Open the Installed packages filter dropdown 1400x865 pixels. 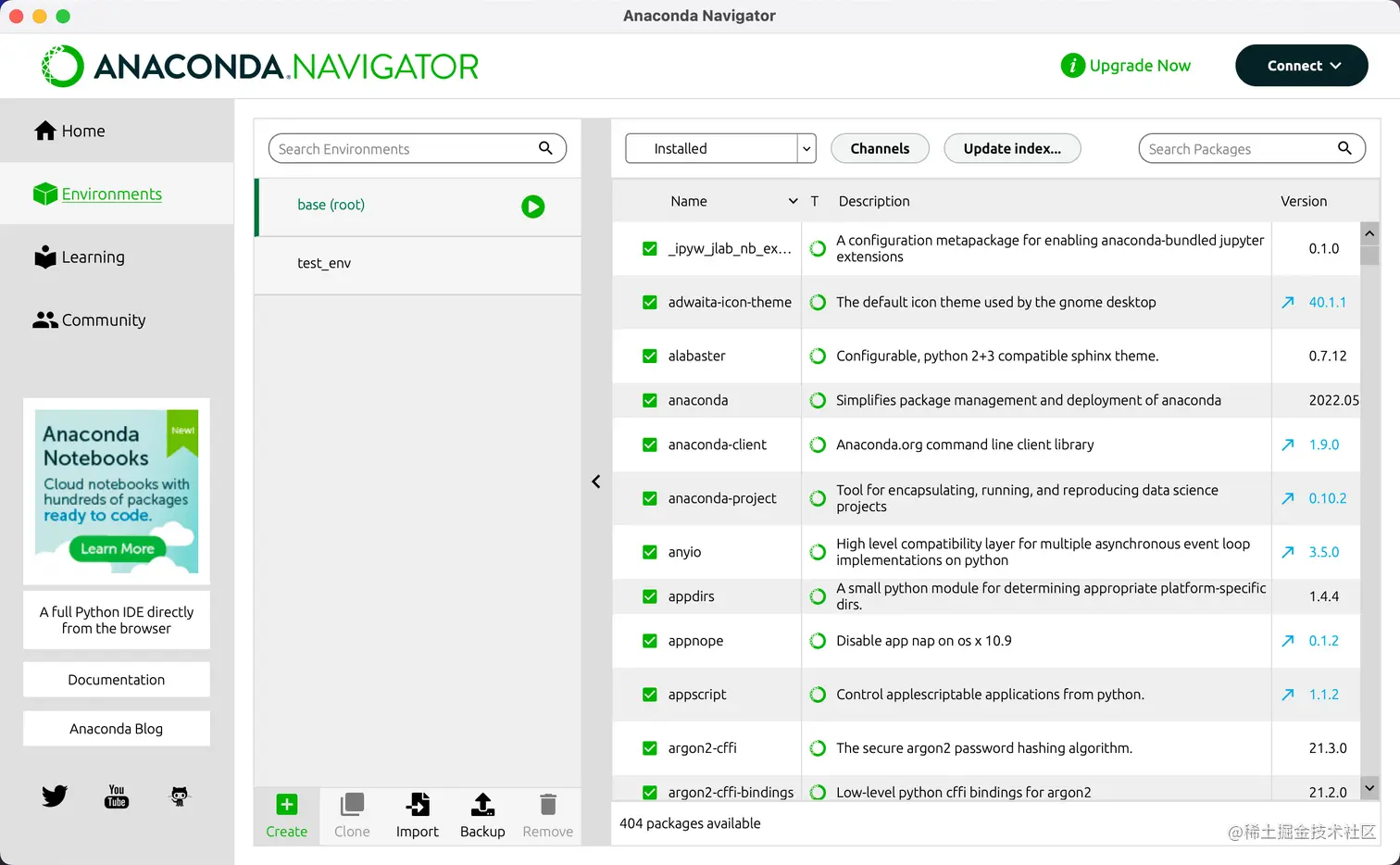click(720, 148)
